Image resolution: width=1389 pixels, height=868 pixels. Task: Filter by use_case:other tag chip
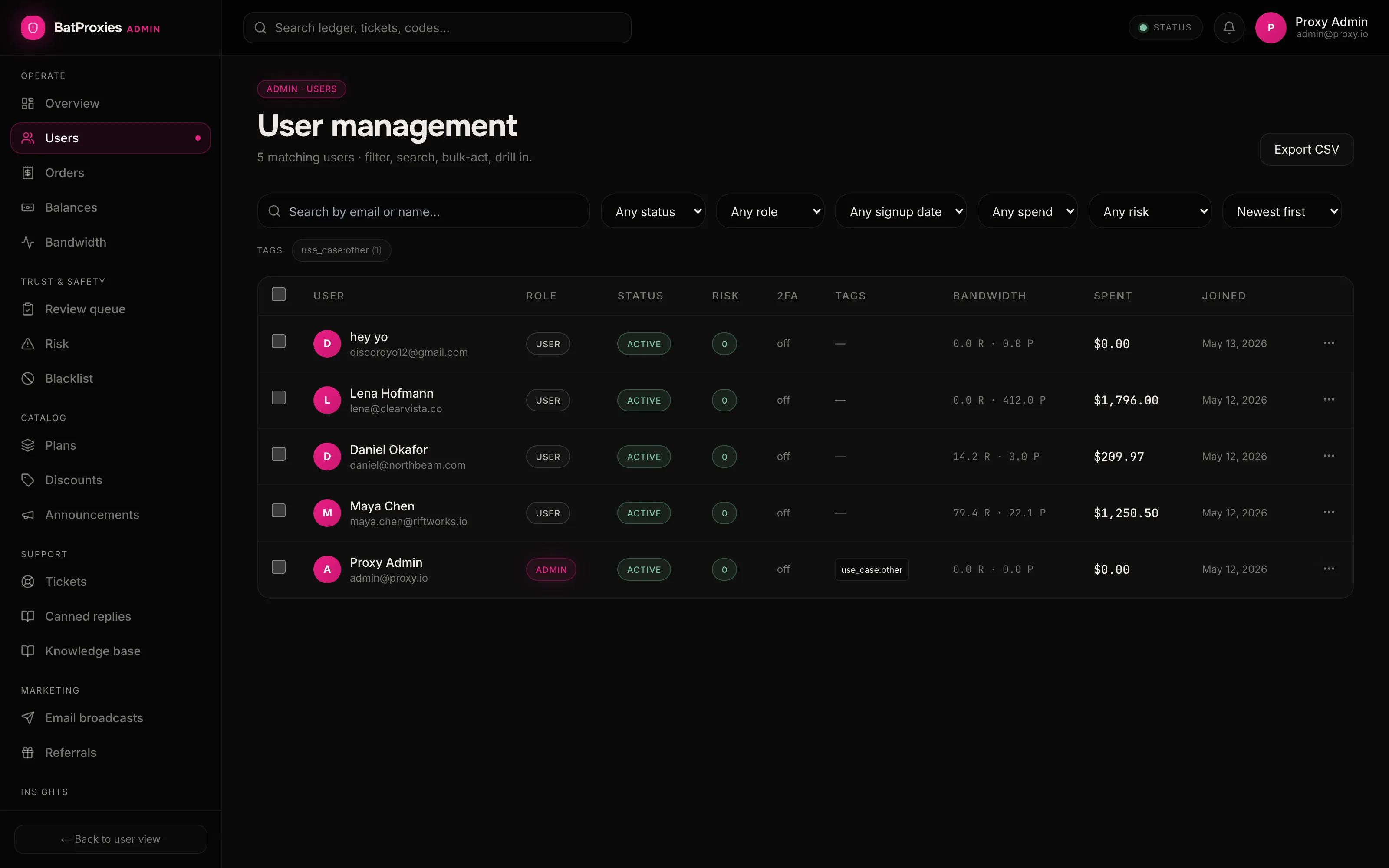pos(341,250)
